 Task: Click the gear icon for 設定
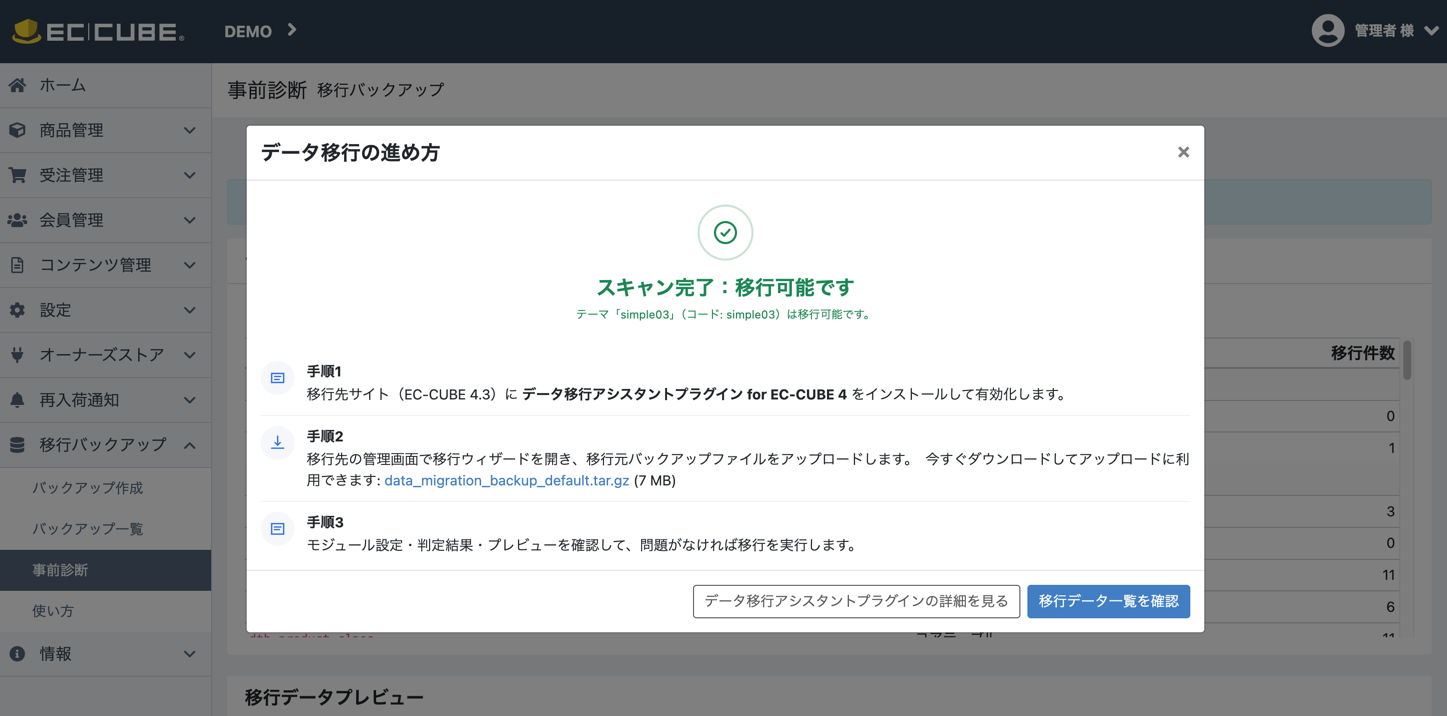click(17, 310)
